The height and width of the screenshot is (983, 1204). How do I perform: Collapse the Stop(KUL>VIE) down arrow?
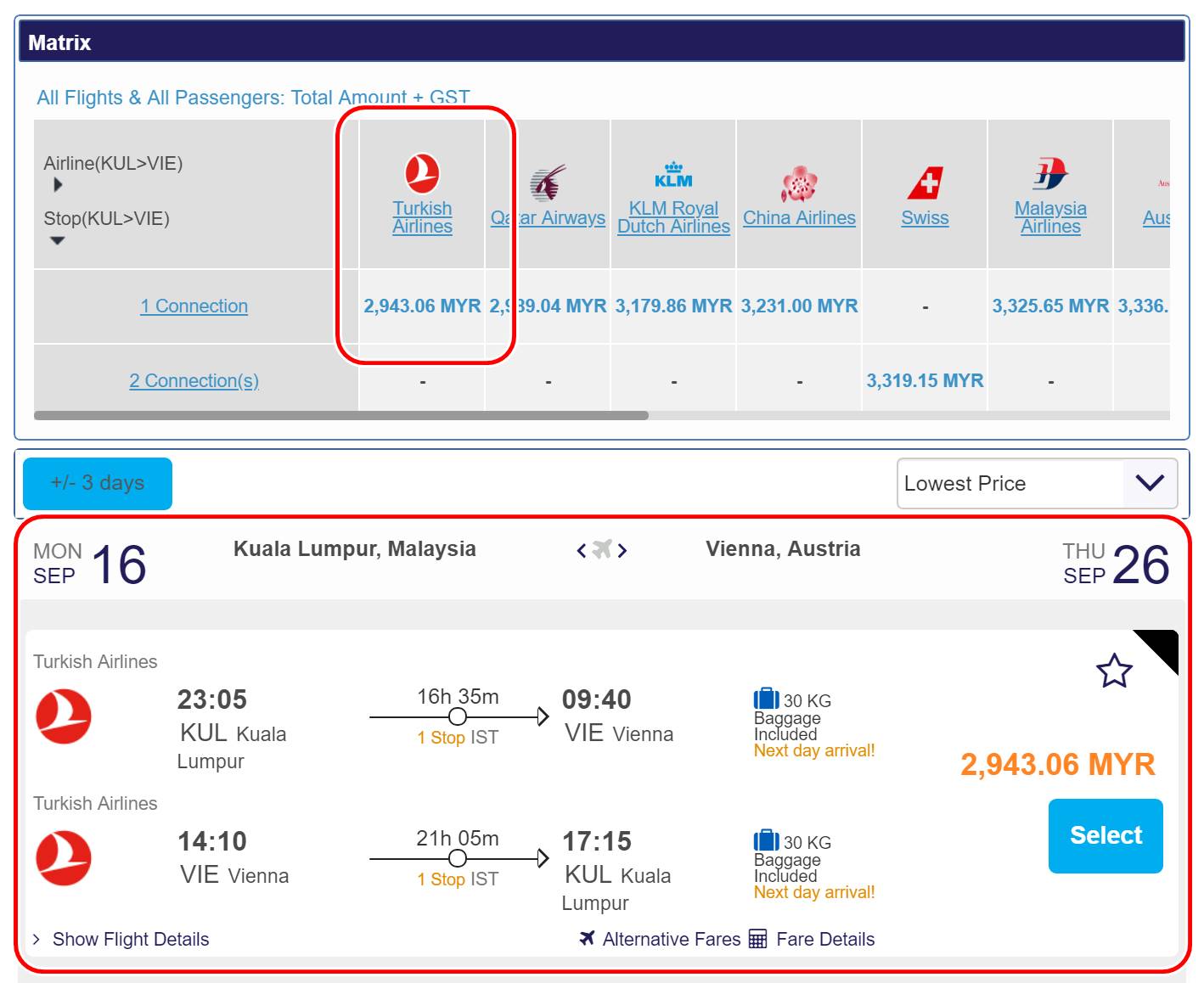pos(58,241)
